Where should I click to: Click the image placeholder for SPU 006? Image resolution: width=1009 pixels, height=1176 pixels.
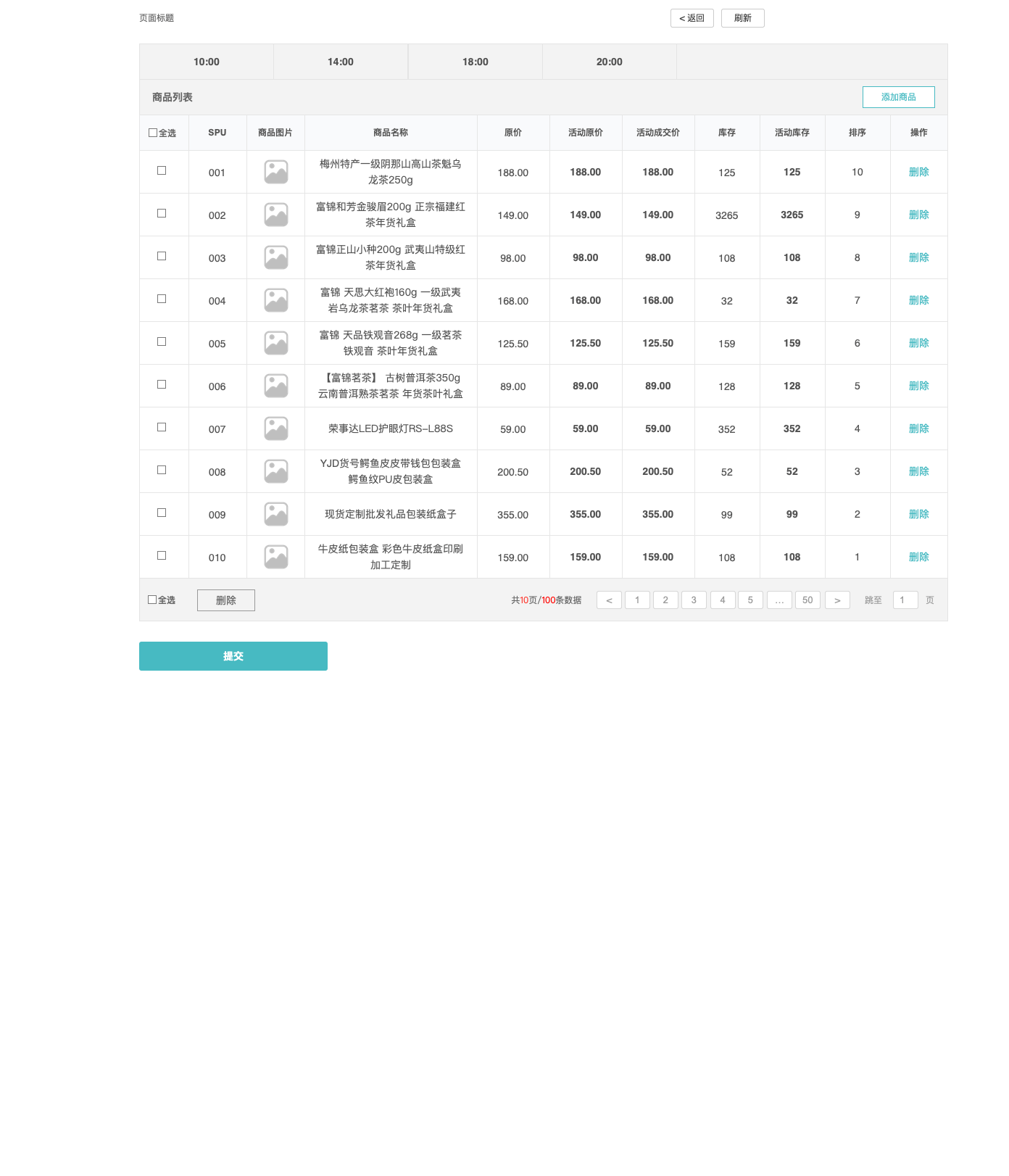click(x=276, y=386)
